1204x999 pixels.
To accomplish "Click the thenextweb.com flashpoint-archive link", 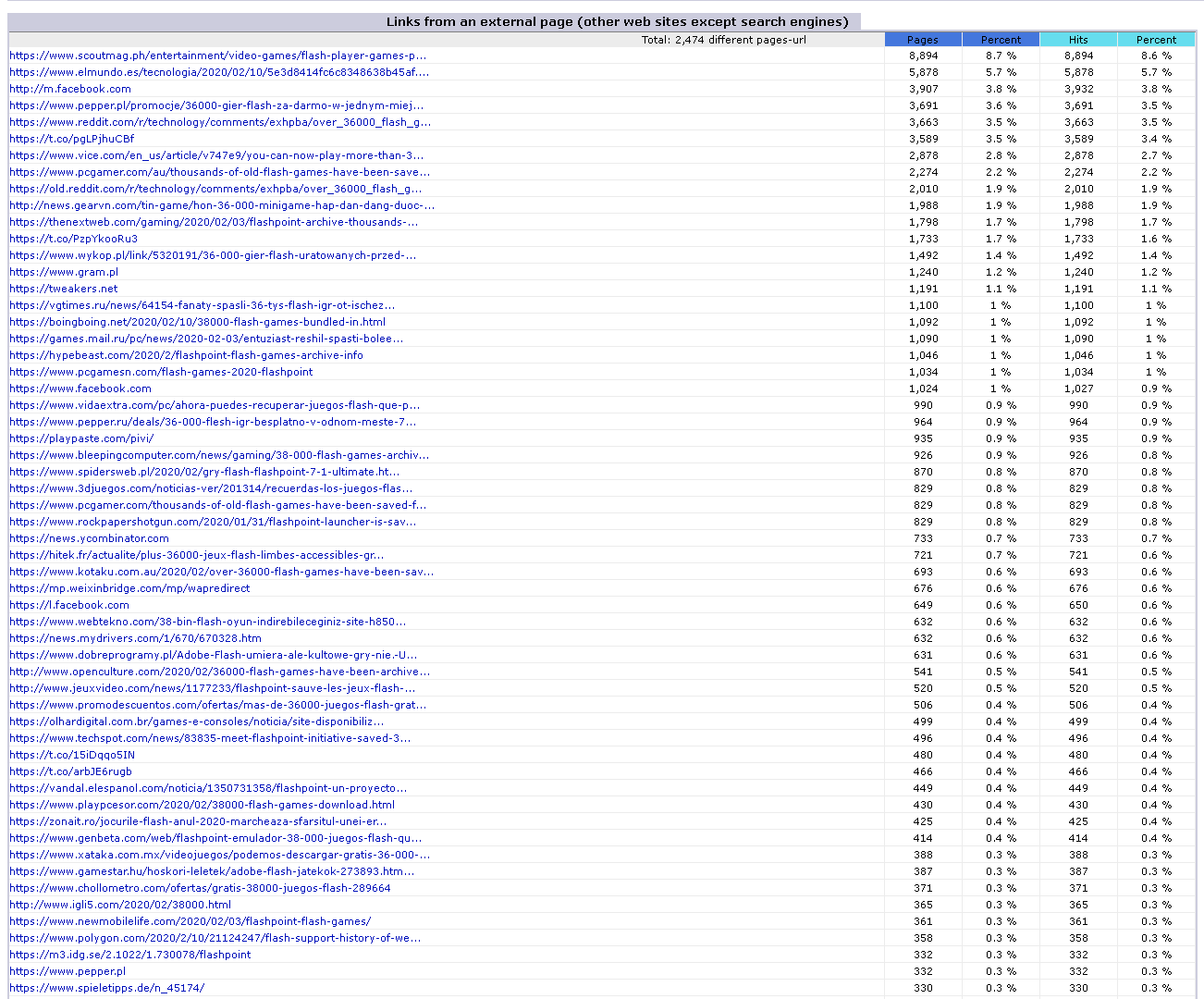I will point(214,222).
